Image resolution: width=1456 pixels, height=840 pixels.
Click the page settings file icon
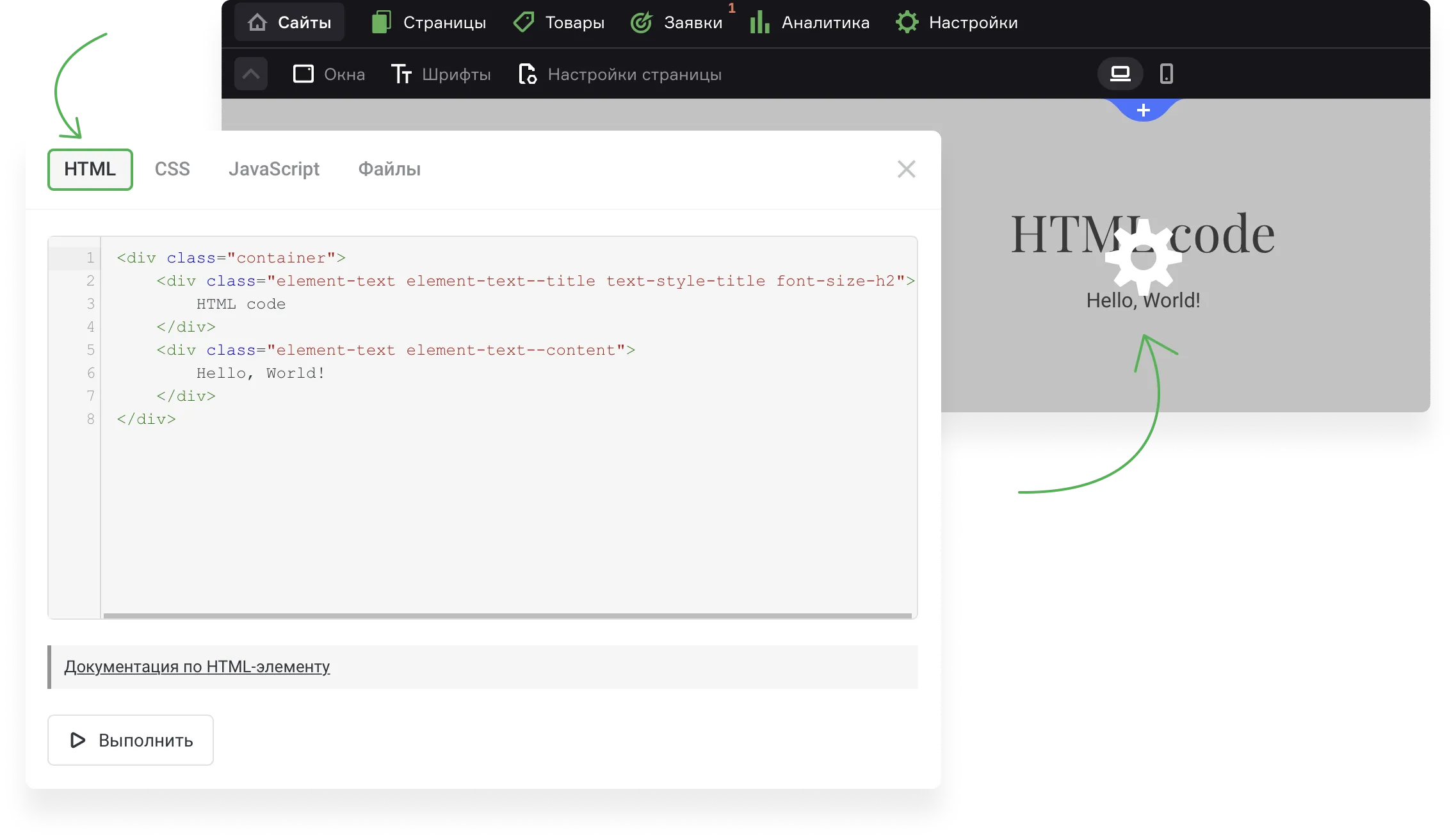coord(528,74)
